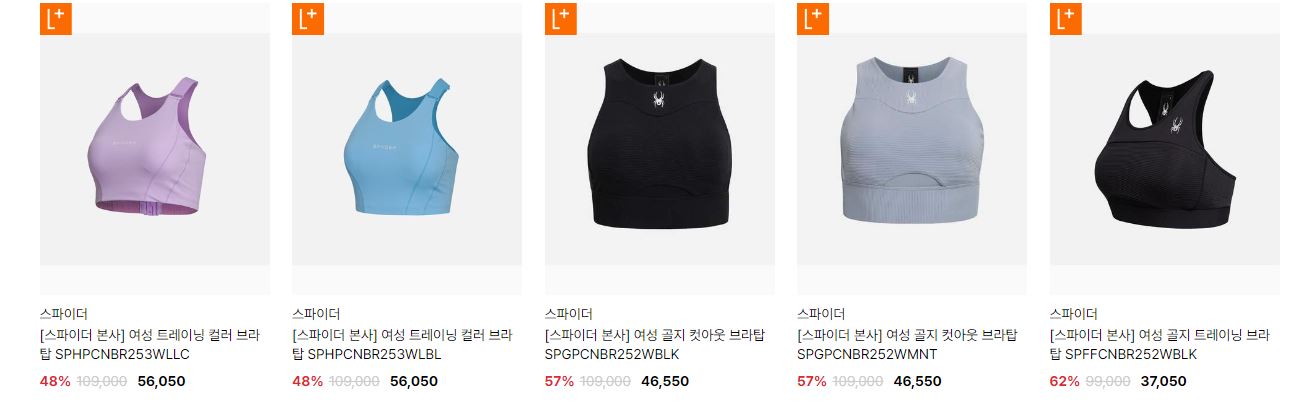Viewport: 1294px width, 404px height.
Task: Open the blue training bra top image
Action: 407,149
